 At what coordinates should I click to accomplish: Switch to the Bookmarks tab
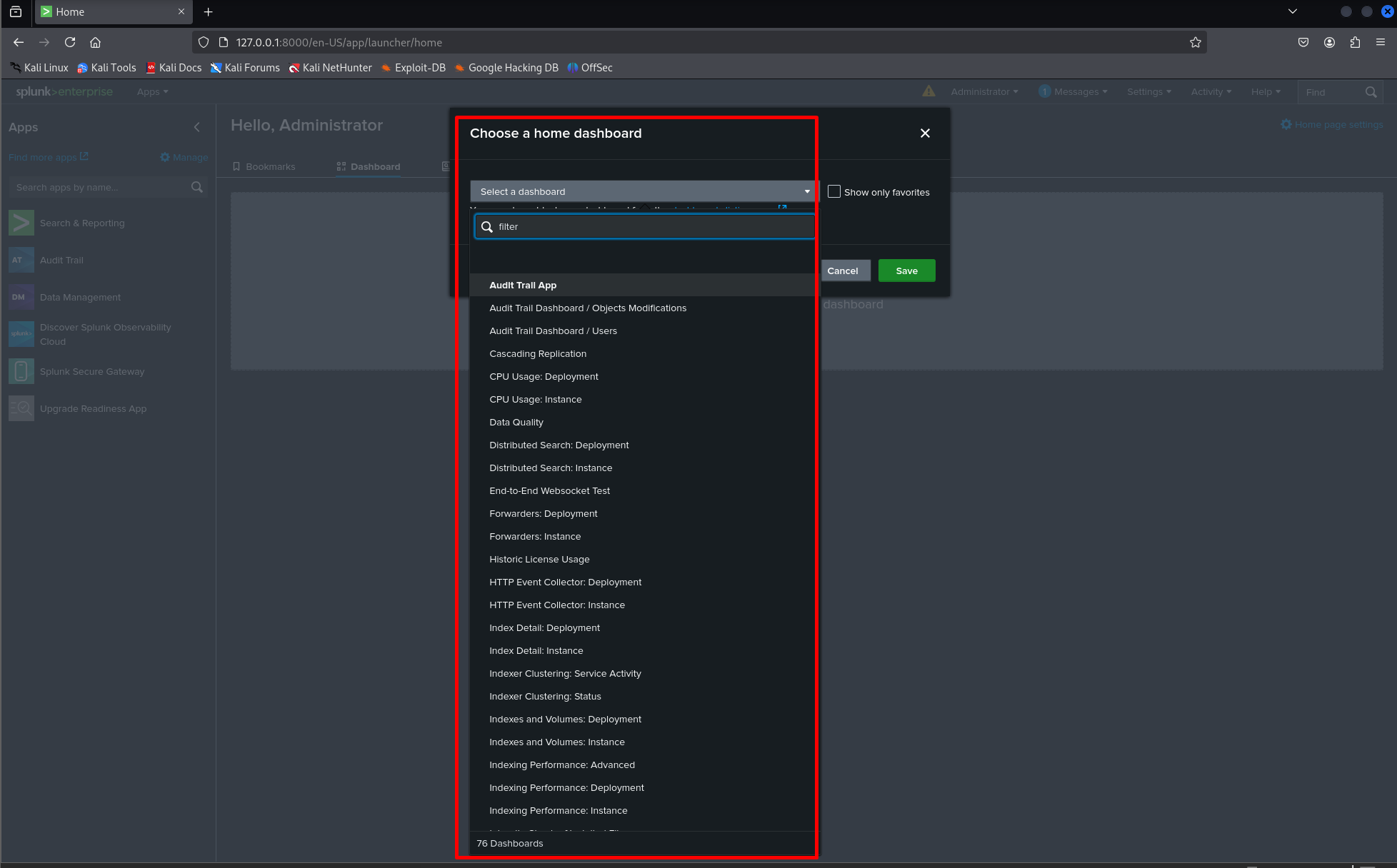tap(270, 166)
